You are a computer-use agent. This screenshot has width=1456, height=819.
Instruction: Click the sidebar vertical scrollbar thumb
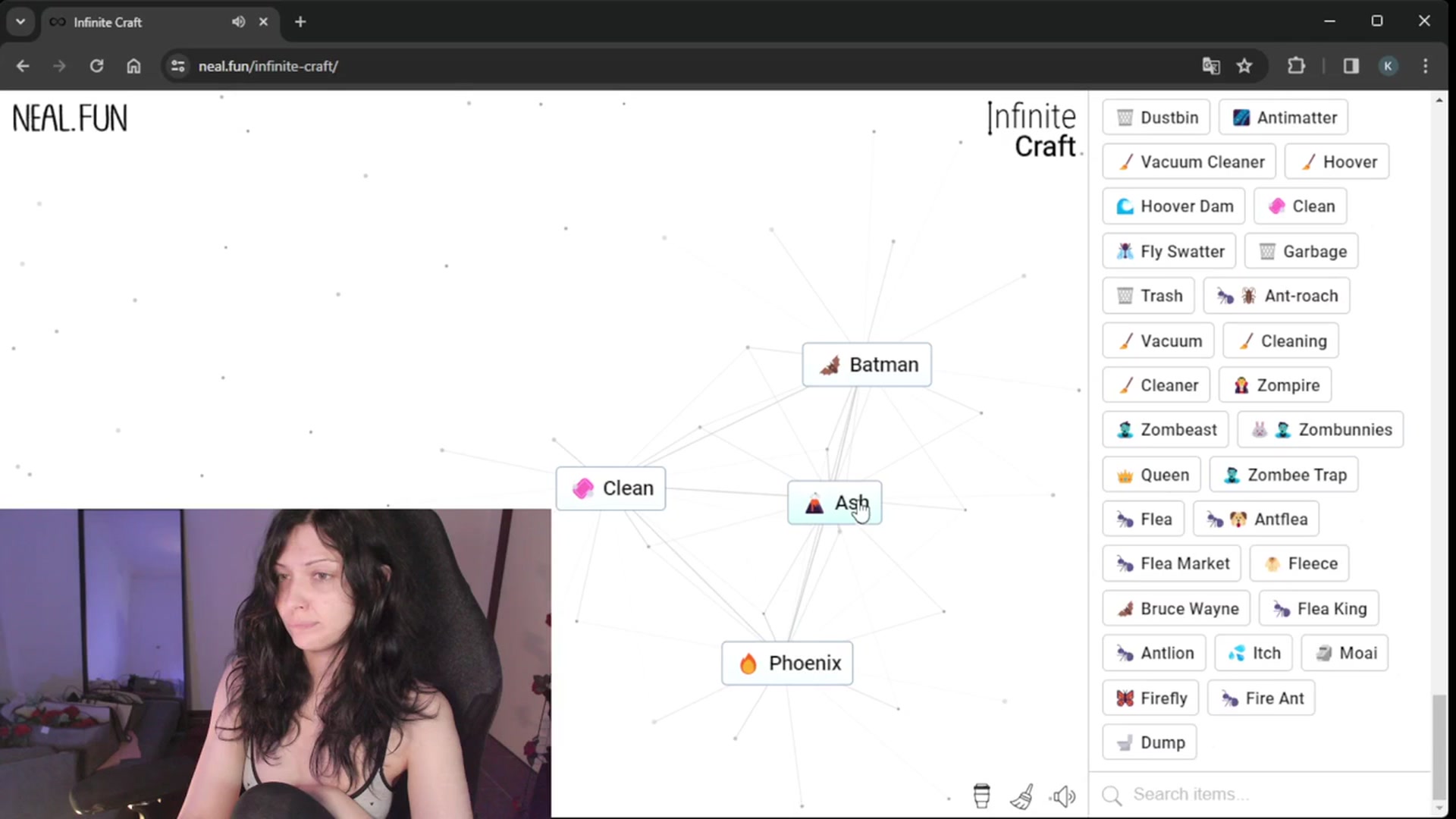(1439, 747)
